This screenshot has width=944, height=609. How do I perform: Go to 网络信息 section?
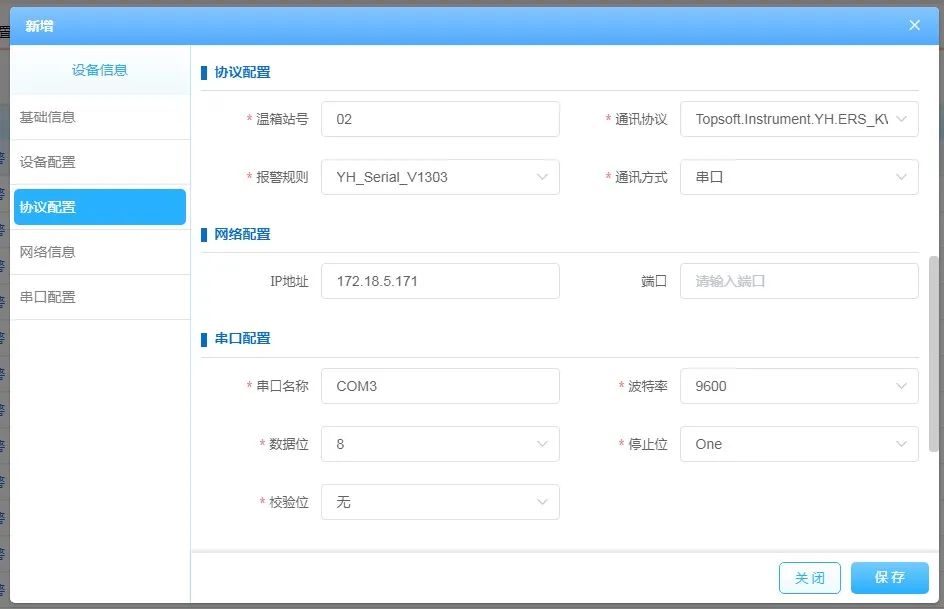(100, 252)
